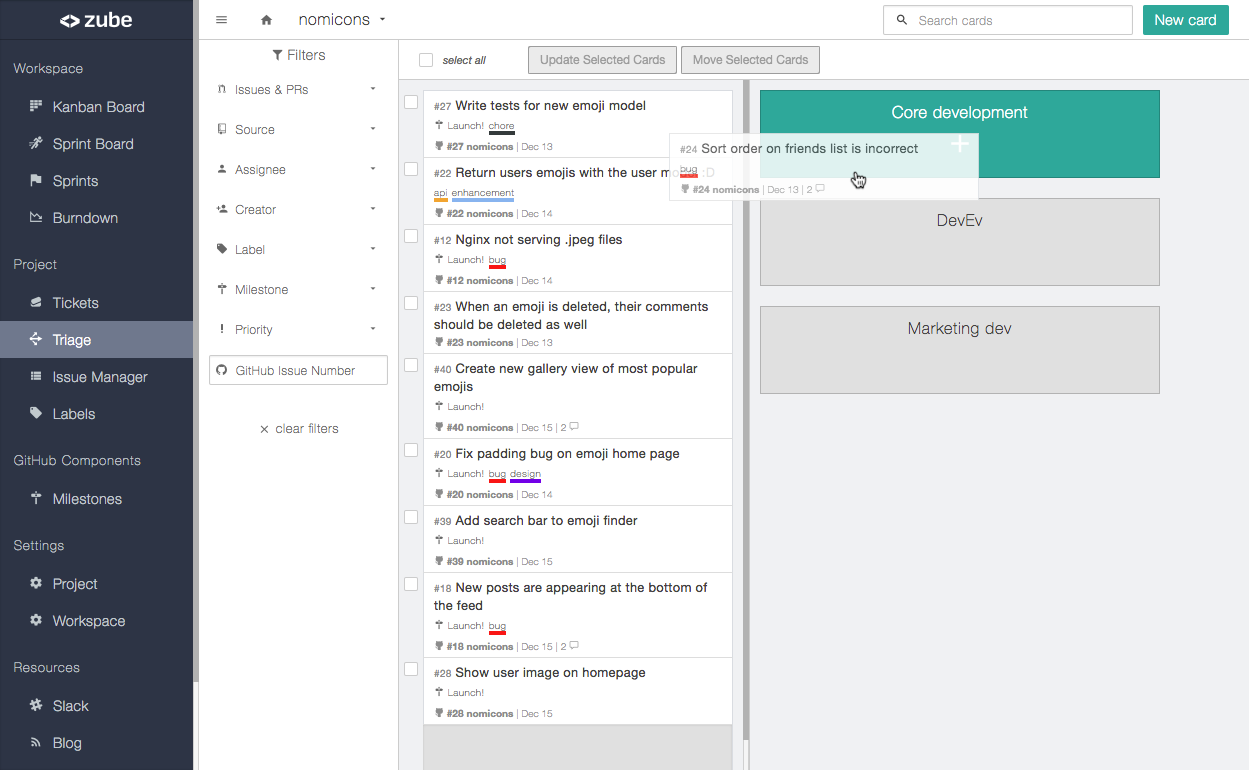This screenshot has height=770, width=1249.
Task: Click the Triage arrows icon
Action: [x=36, y=339]
